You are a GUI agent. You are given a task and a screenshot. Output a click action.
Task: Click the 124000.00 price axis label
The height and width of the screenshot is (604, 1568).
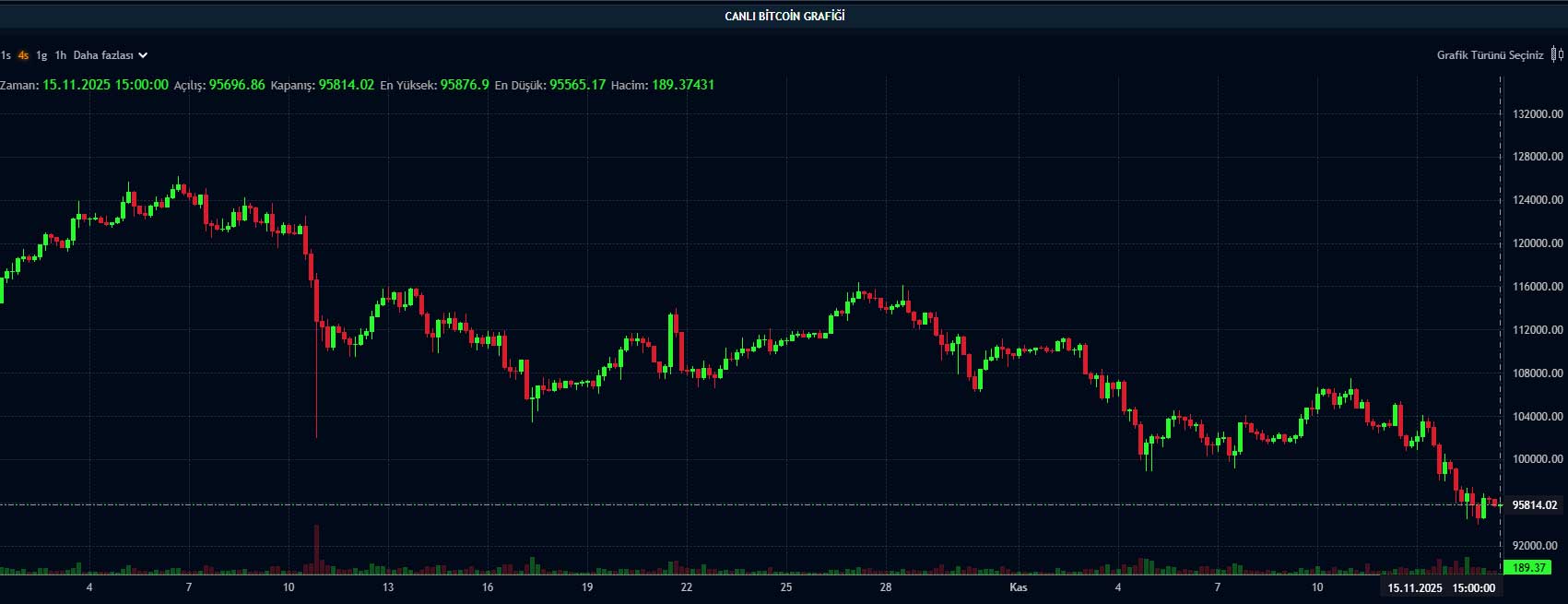coord(1538,200)
